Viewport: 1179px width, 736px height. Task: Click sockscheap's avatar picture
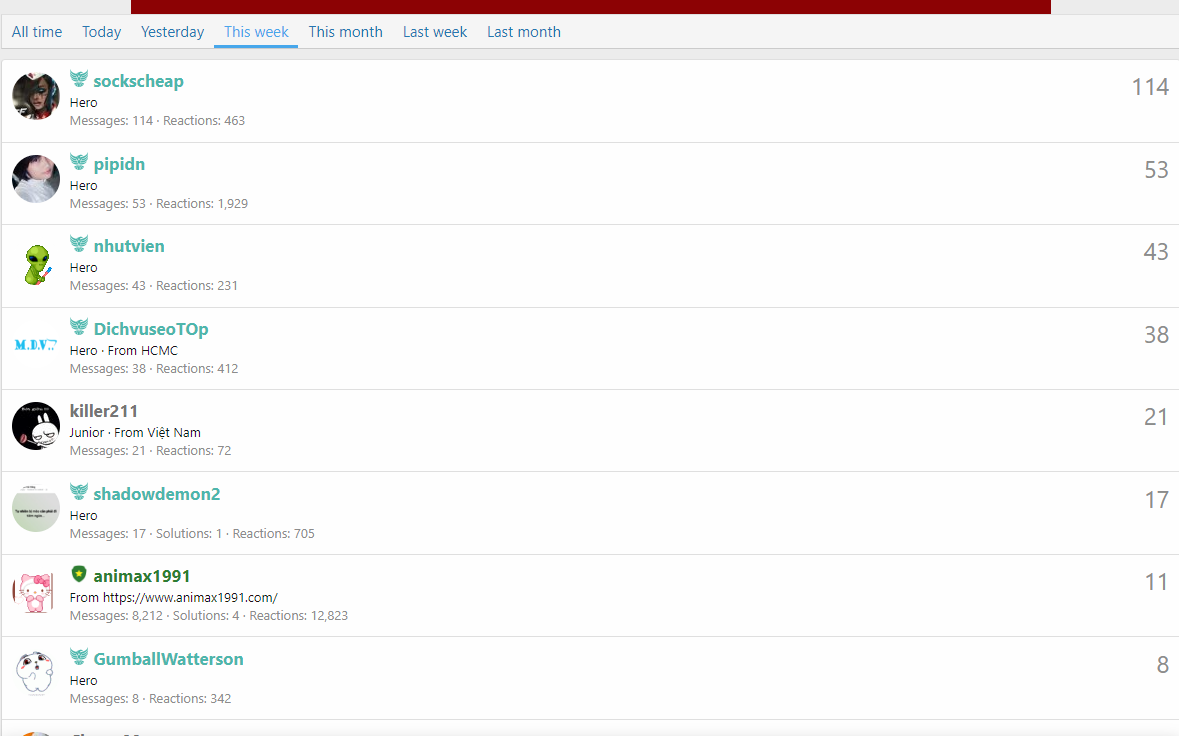click(36, 96)
